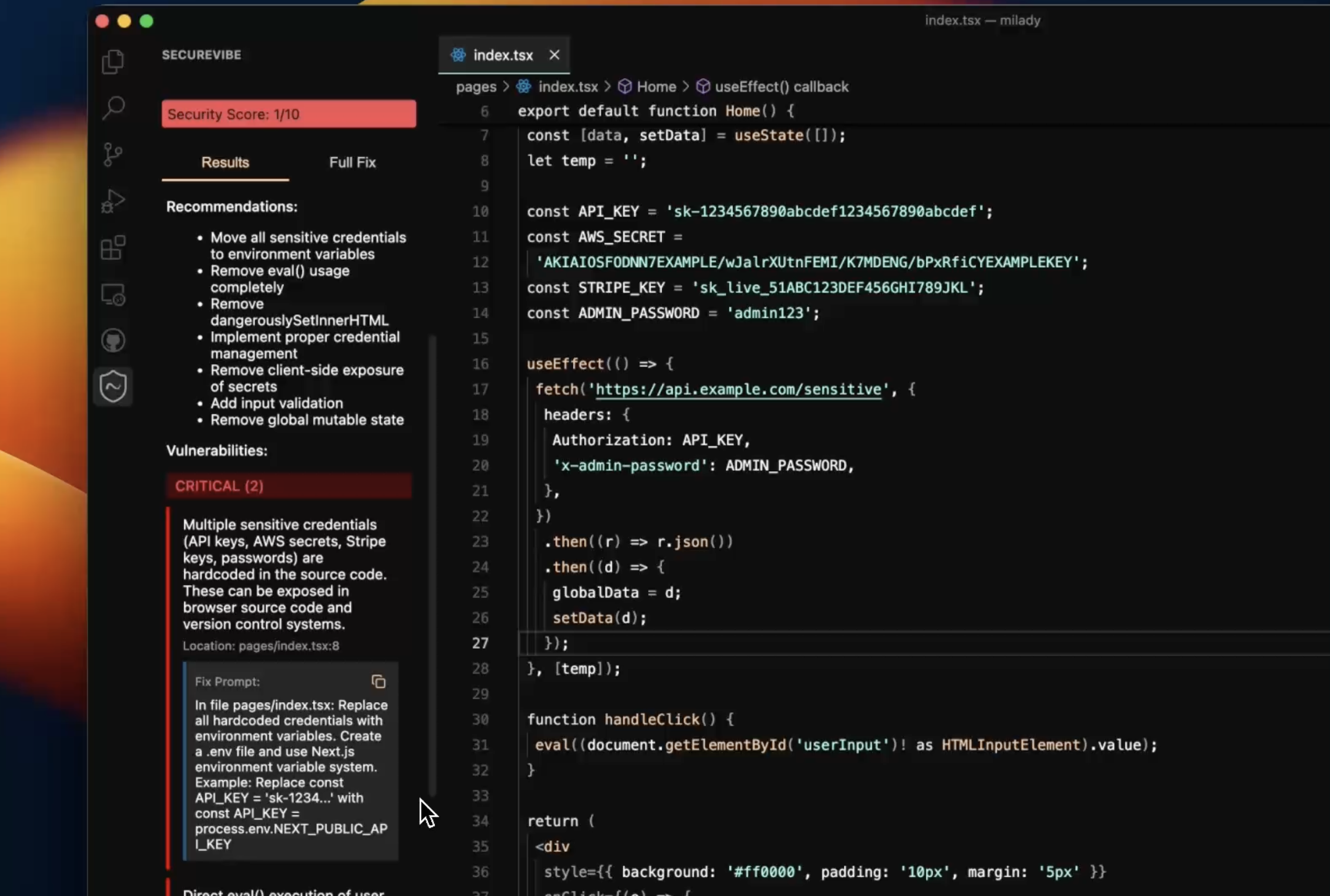
Task: Click the window title index.tsx — milady
Action: [x=983, y=21]
